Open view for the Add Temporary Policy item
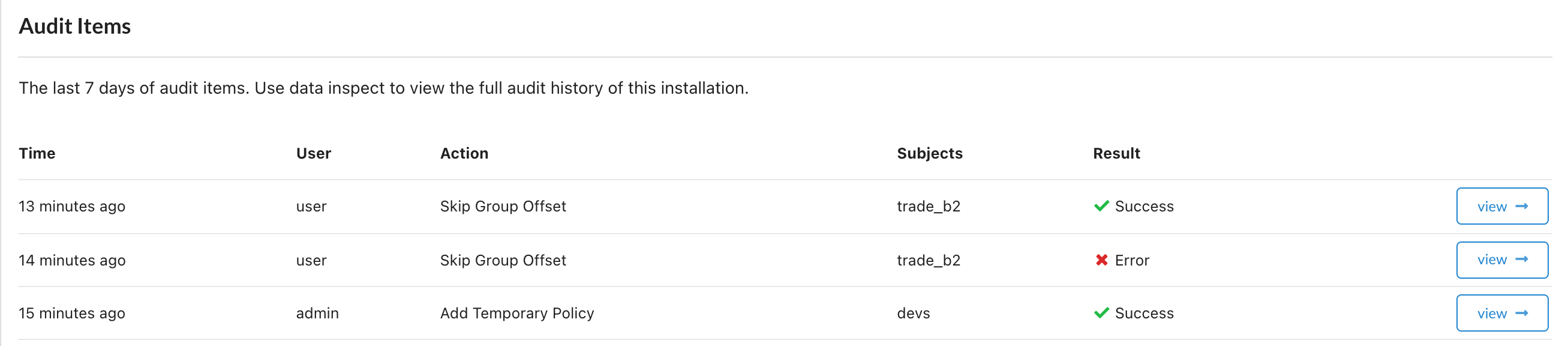 click(x=1501, y=313)
